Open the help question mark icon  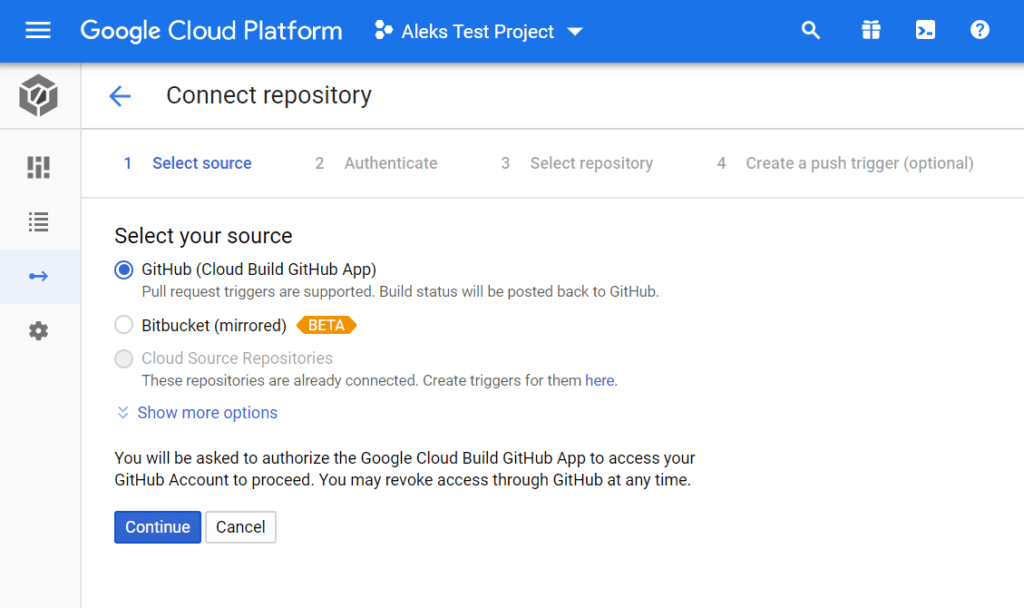pos(979,30)
